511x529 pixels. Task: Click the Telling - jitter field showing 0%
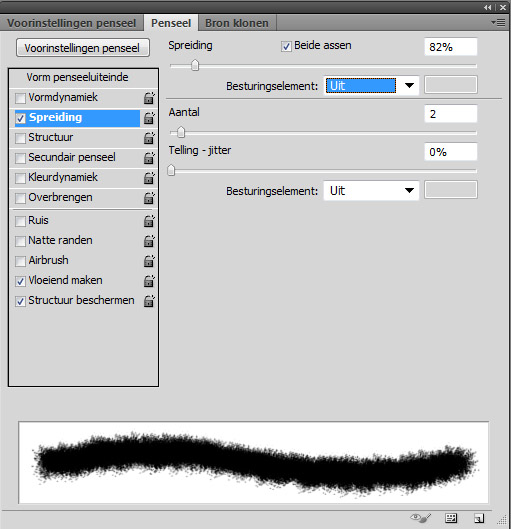point(451,152)
